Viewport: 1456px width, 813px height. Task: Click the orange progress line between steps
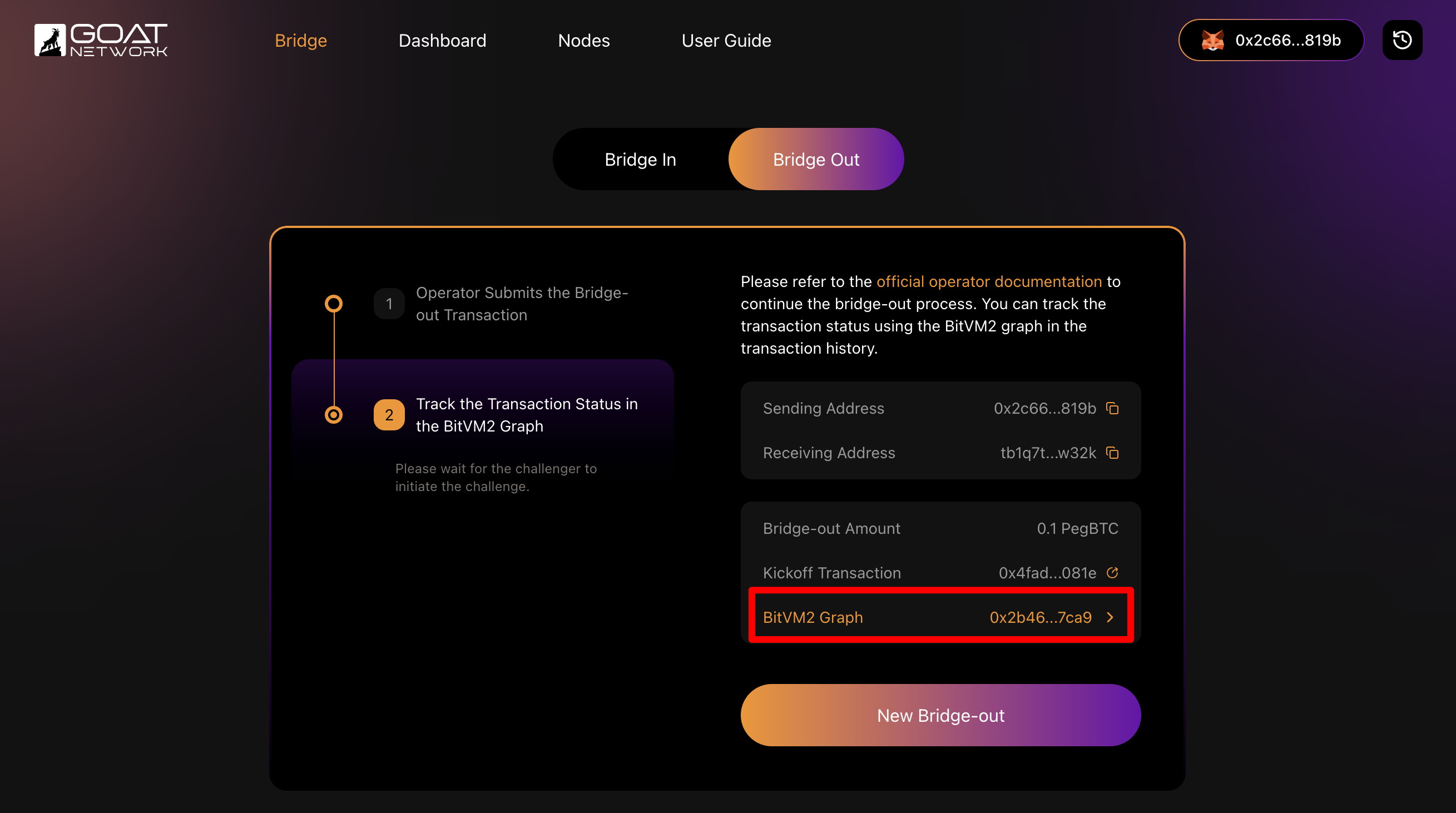(x=335, y=359)
